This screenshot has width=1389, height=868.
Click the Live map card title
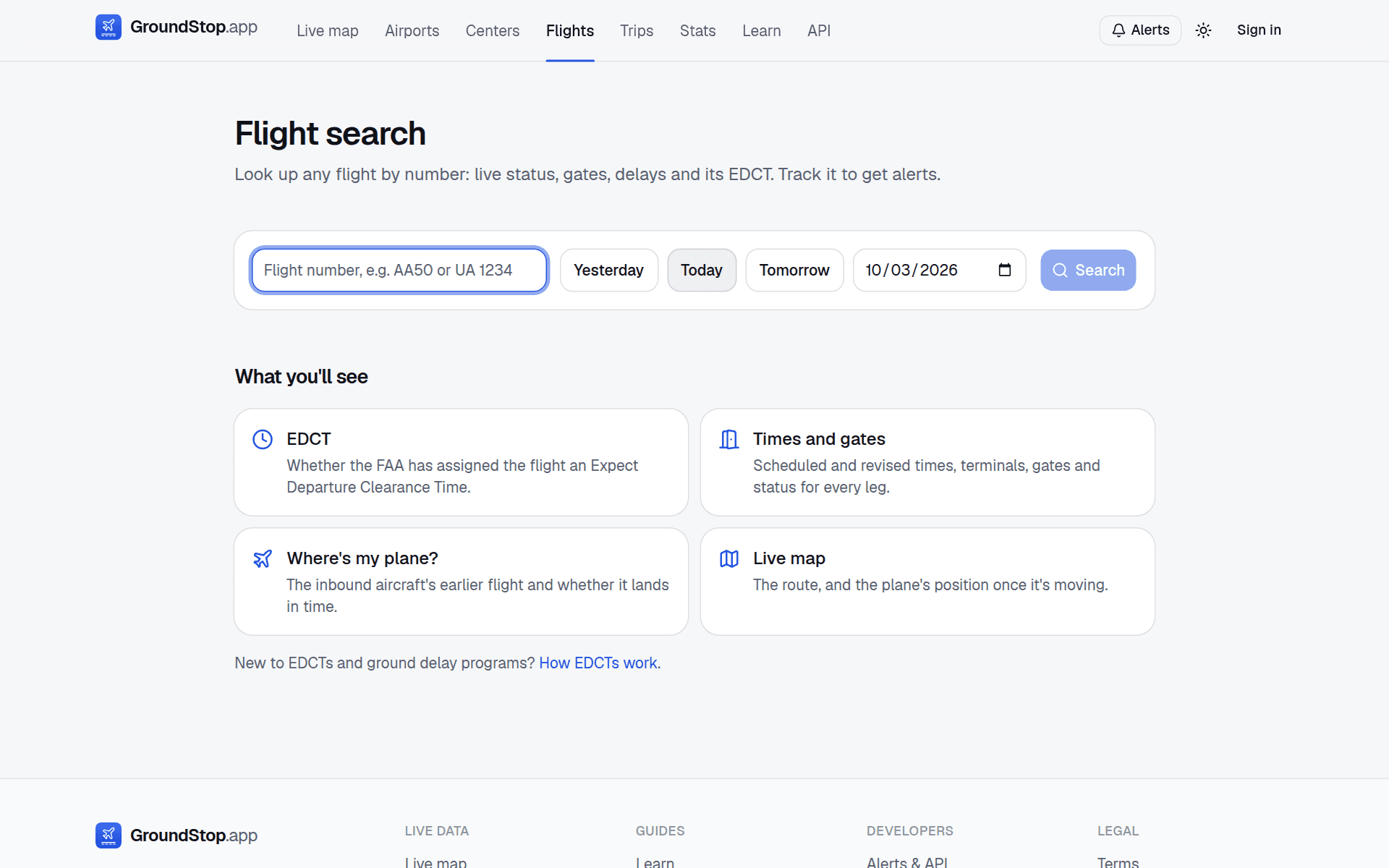(x=789, y=558)
